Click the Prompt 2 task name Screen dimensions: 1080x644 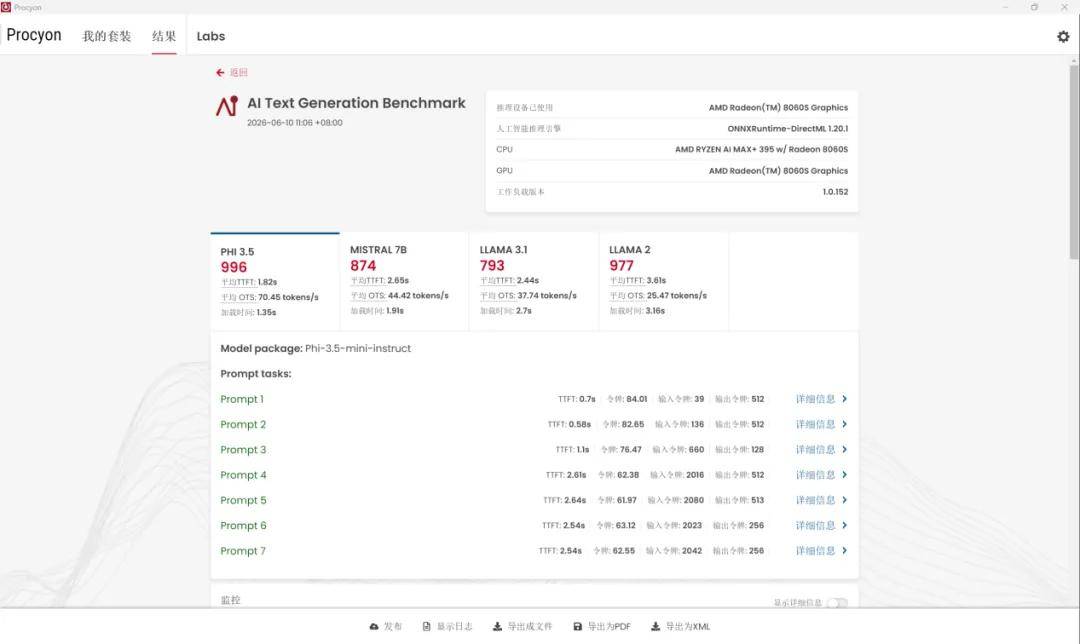click(x=243, y=424)
